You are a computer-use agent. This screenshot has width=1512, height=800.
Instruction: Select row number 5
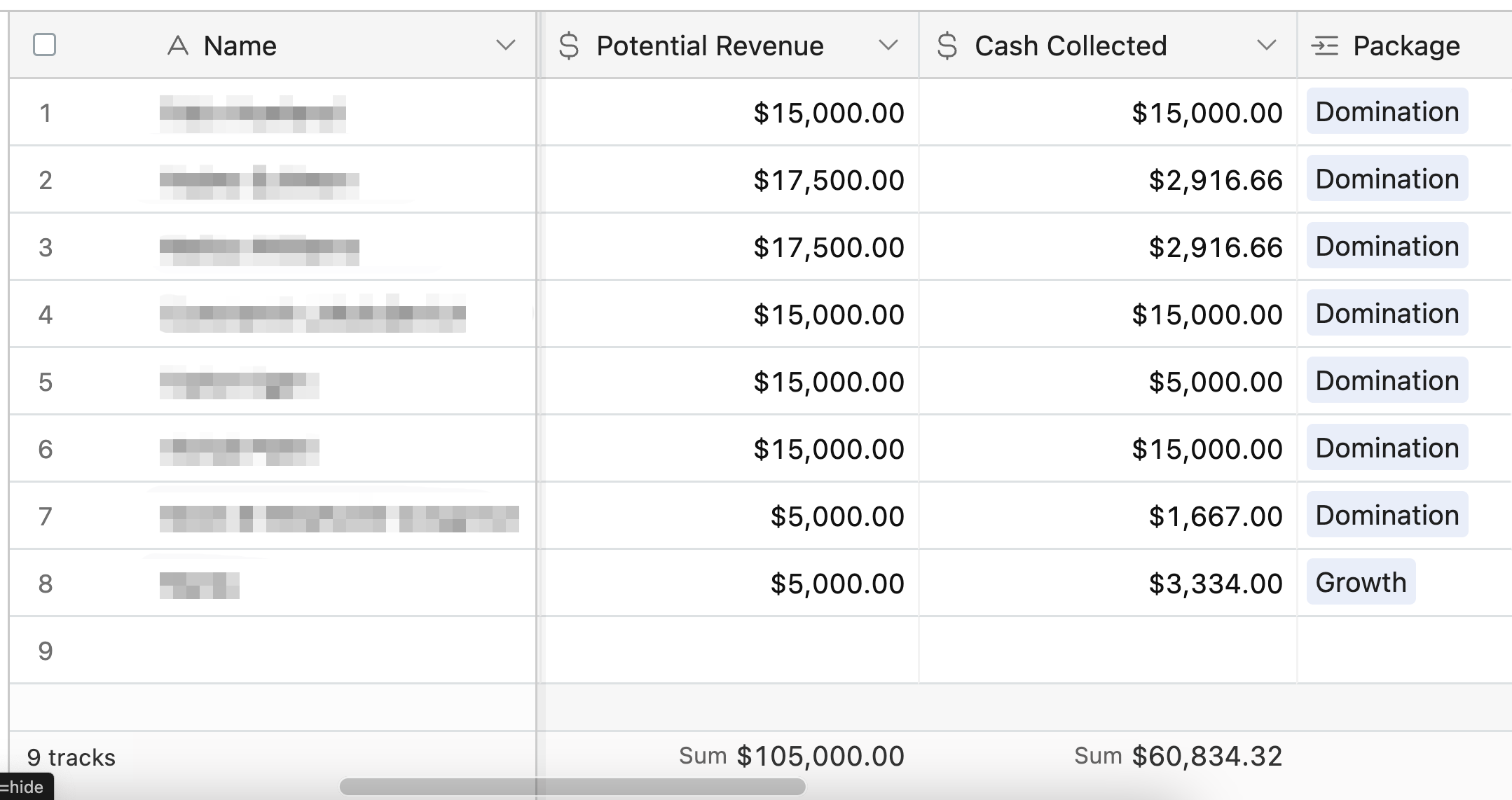pos(46,382)
